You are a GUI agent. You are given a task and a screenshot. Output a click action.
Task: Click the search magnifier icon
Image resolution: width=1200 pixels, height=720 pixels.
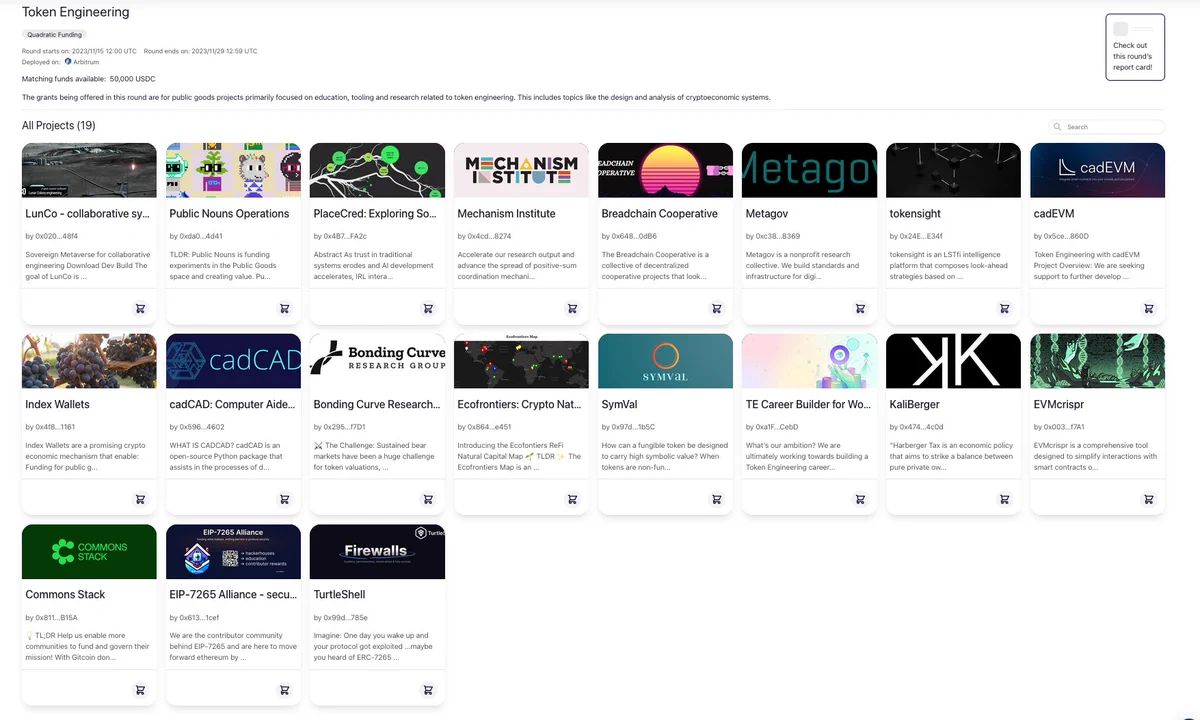pyautogui.click(x=1058, y=127)
